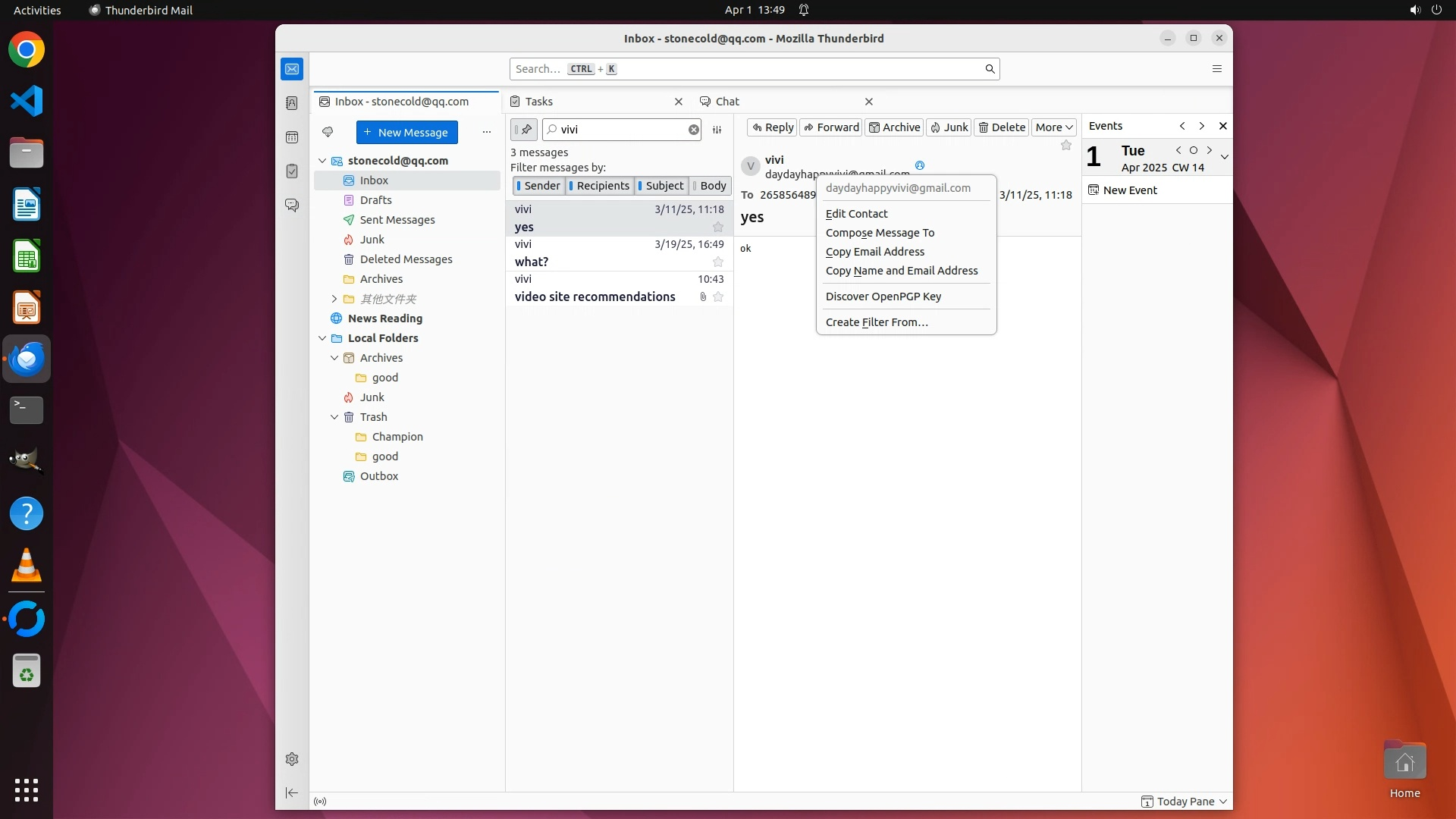The height and width of the screenshot is (819, 1456).
Task: Toggle the keep-filters-applied pin button
Action: pos(524,130)
